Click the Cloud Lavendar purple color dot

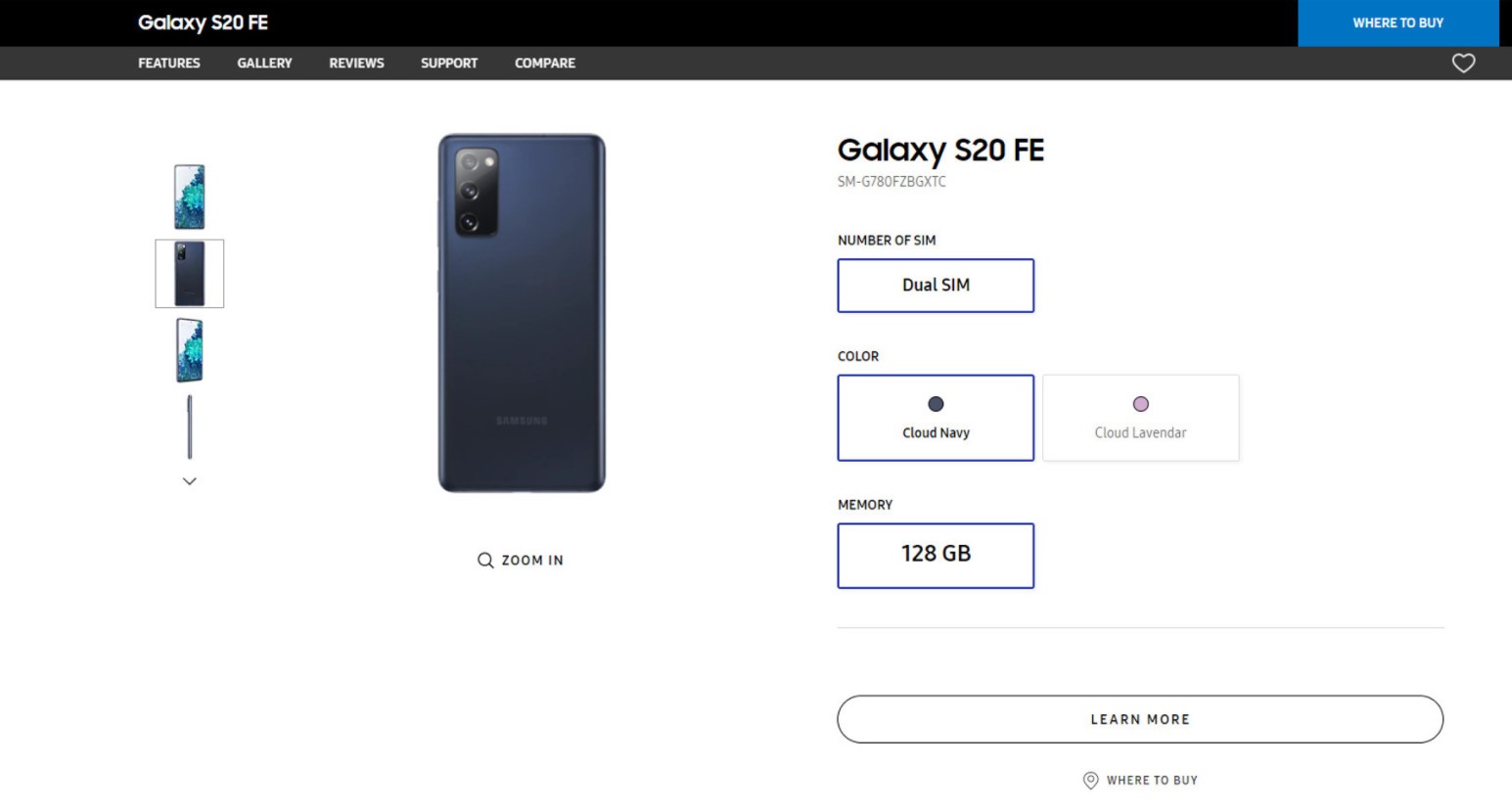[x=1140, y=404]
